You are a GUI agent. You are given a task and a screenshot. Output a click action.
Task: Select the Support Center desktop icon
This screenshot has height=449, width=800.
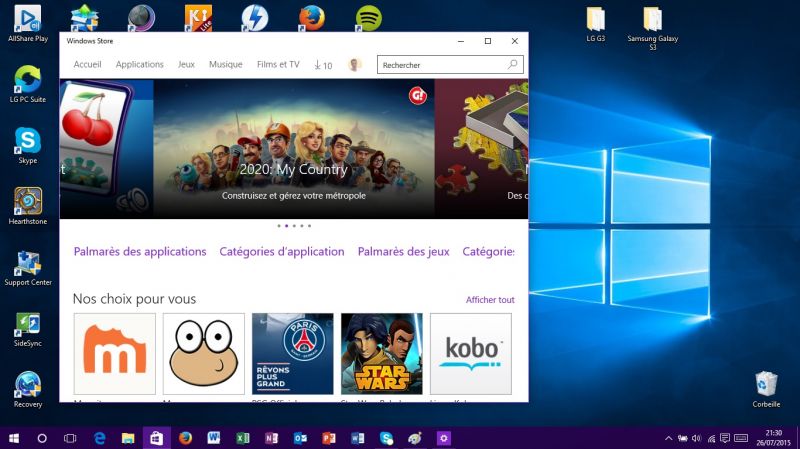point(28,267)
